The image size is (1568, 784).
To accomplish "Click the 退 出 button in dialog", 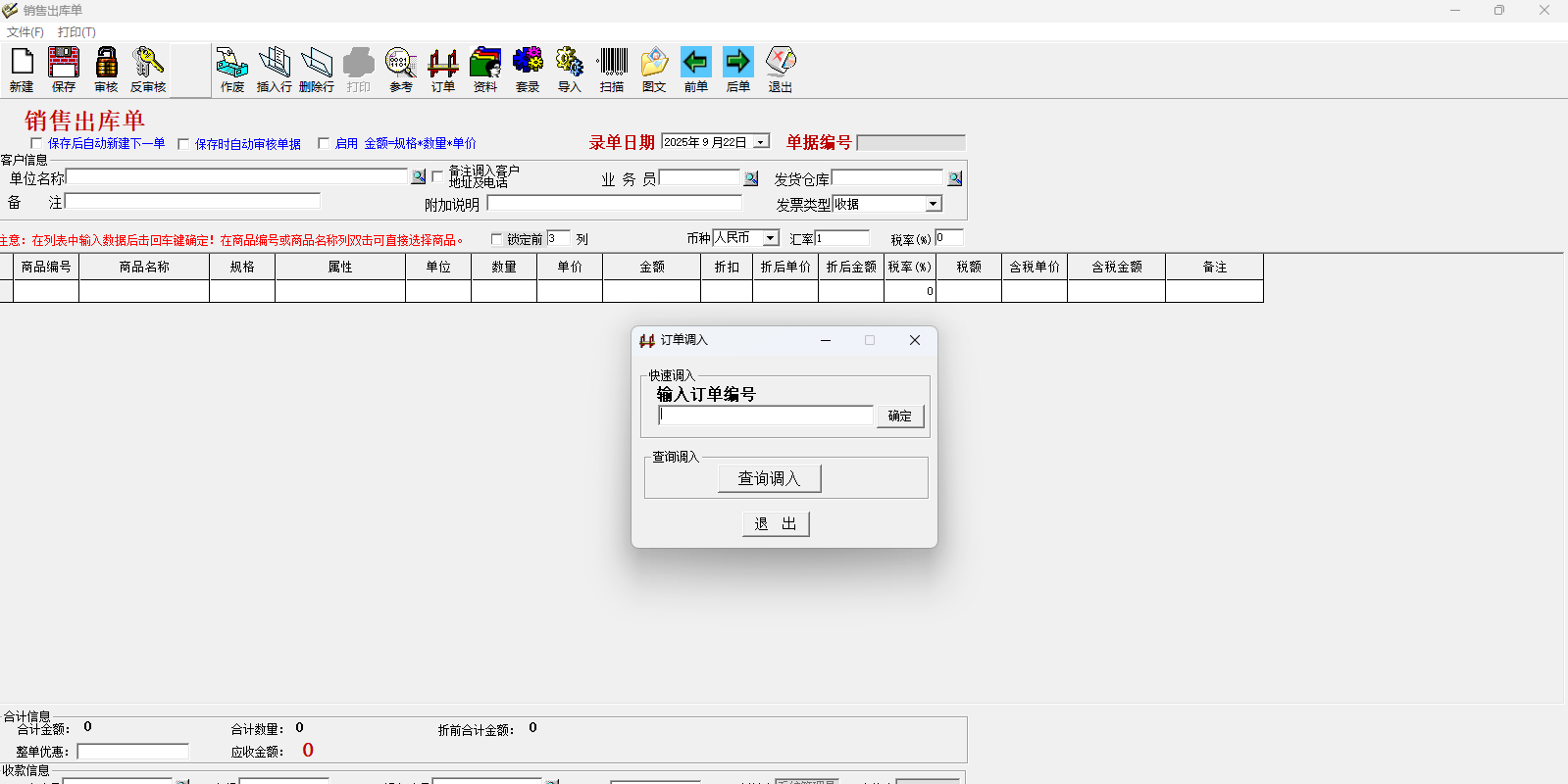I will click(775, 524).
